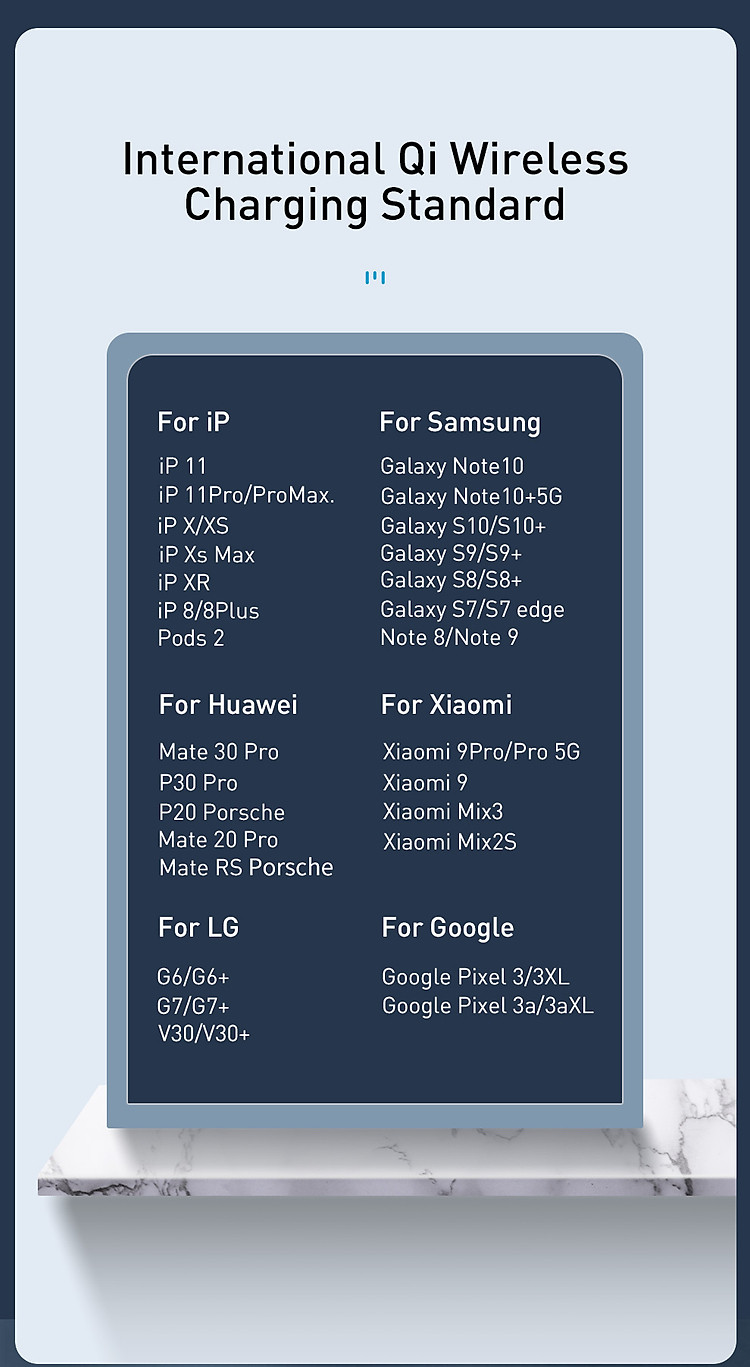Click the For Huawei heading

228,704
